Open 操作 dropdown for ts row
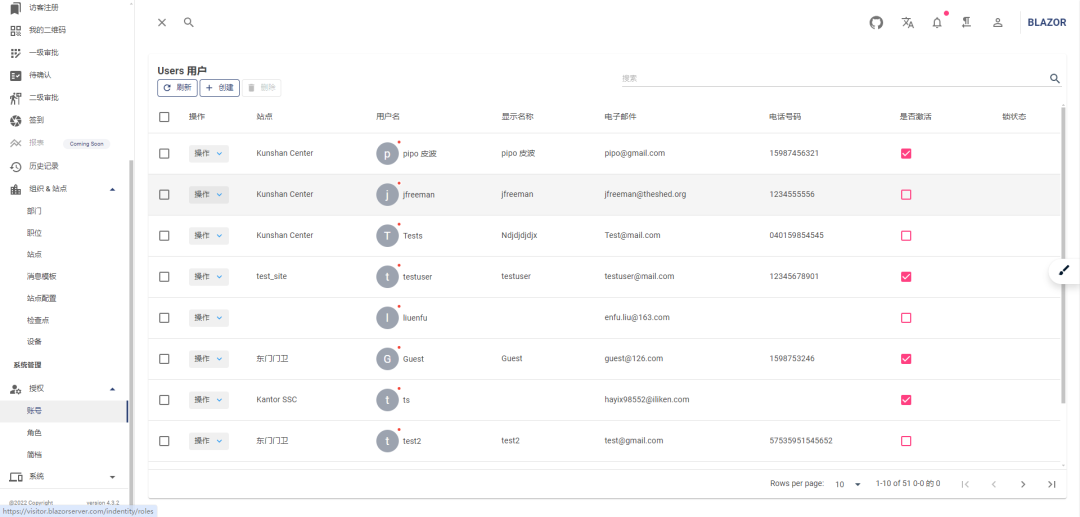This screenshot has width=1080, height=517. click(x=209, y=400)
